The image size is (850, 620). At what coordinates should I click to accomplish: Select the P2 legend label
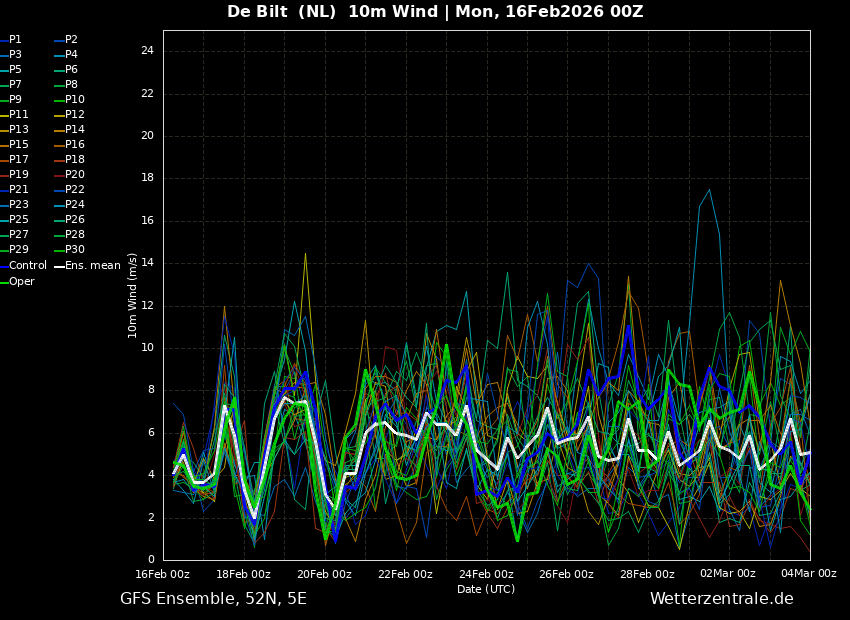tap(71, 40)
